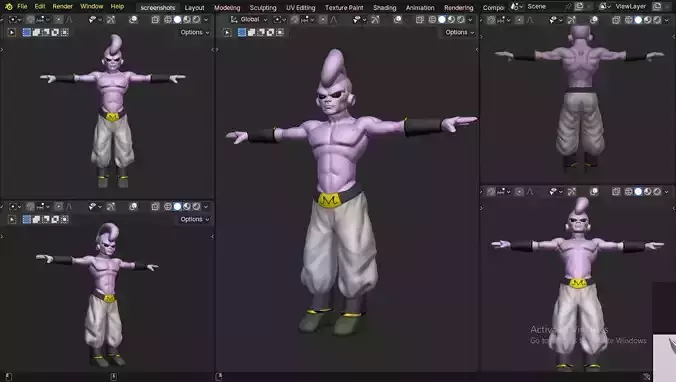
Task: Toggle snap magnet in center viewport
Action: pos(294,19)
